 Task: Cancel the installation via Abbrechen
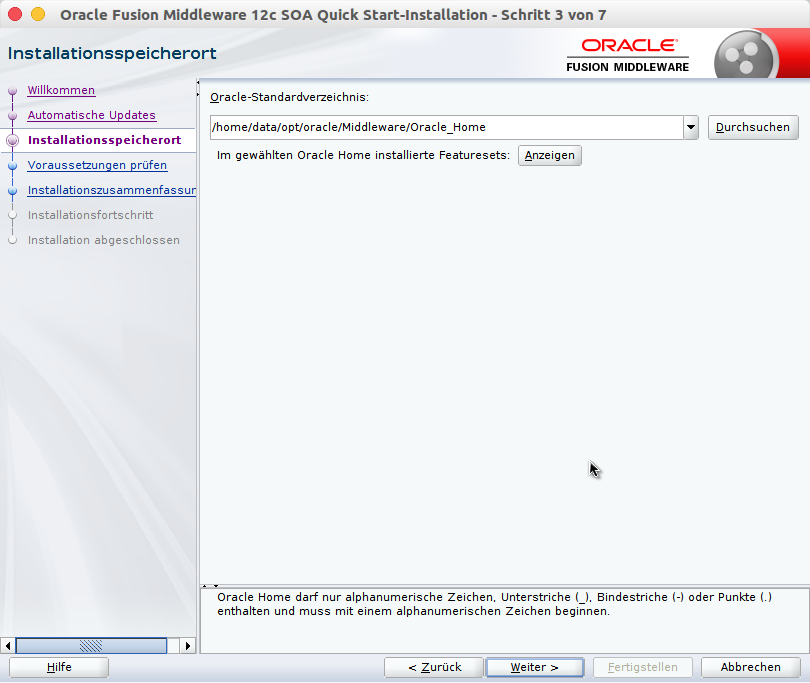coord(750,667)
